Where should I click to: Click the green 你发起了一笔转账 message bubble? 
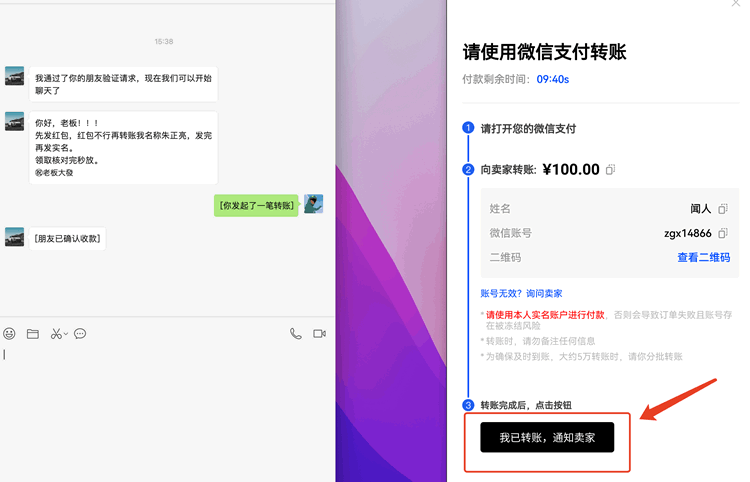[256, 205]
